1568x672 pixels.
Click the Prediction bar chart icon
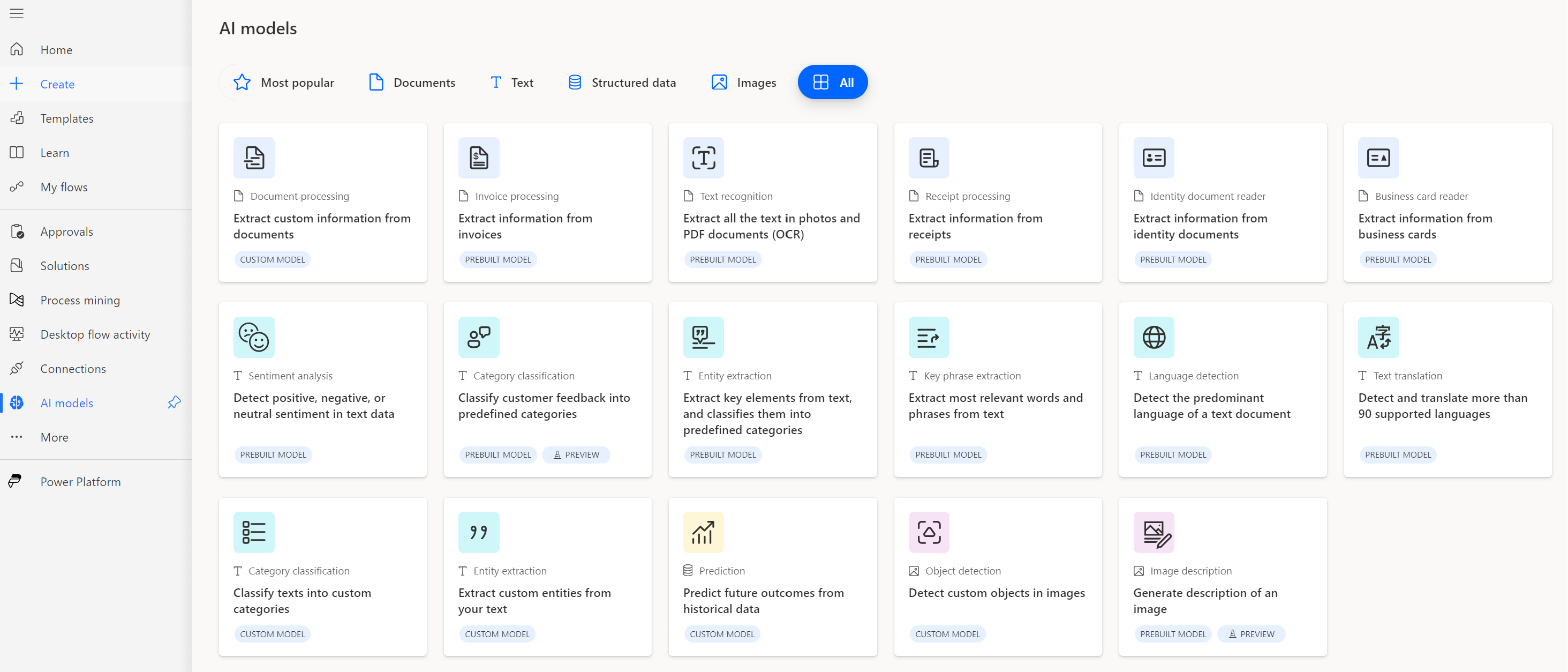tap(703, 532)
